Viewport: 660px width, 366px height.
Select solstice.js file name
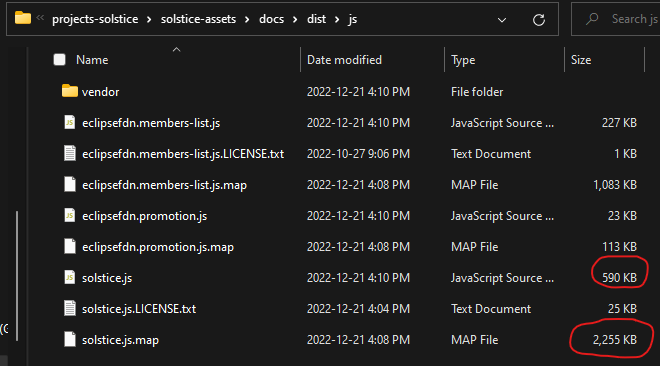(x=107, y=278)
